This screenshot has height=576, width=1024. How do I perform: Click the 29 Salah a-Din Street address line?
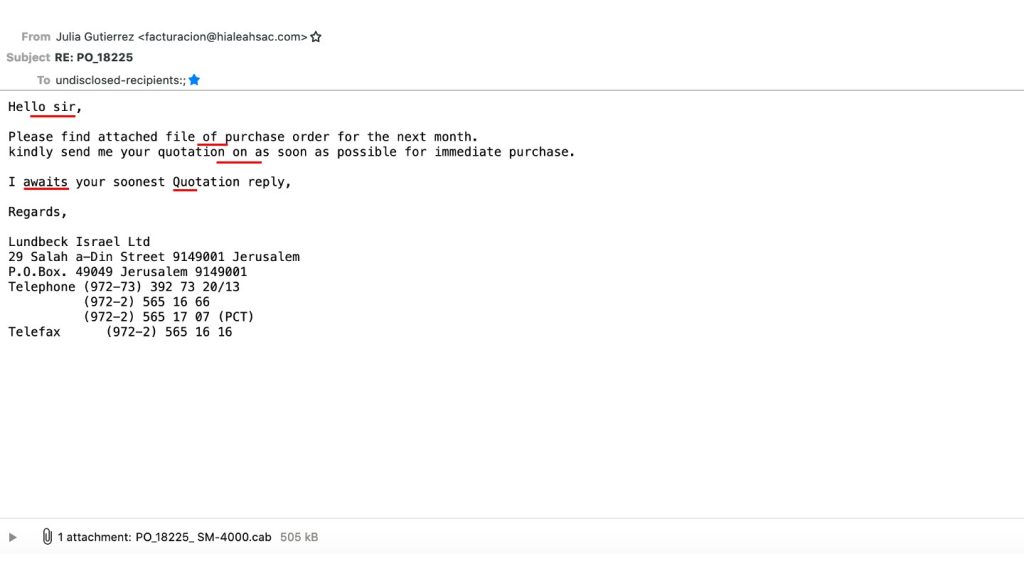click(154, 257)
